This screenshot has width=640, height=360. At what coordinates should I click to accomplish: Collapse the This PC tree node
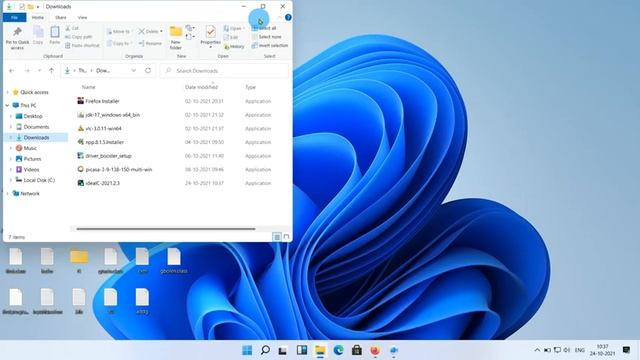[7, 105]
